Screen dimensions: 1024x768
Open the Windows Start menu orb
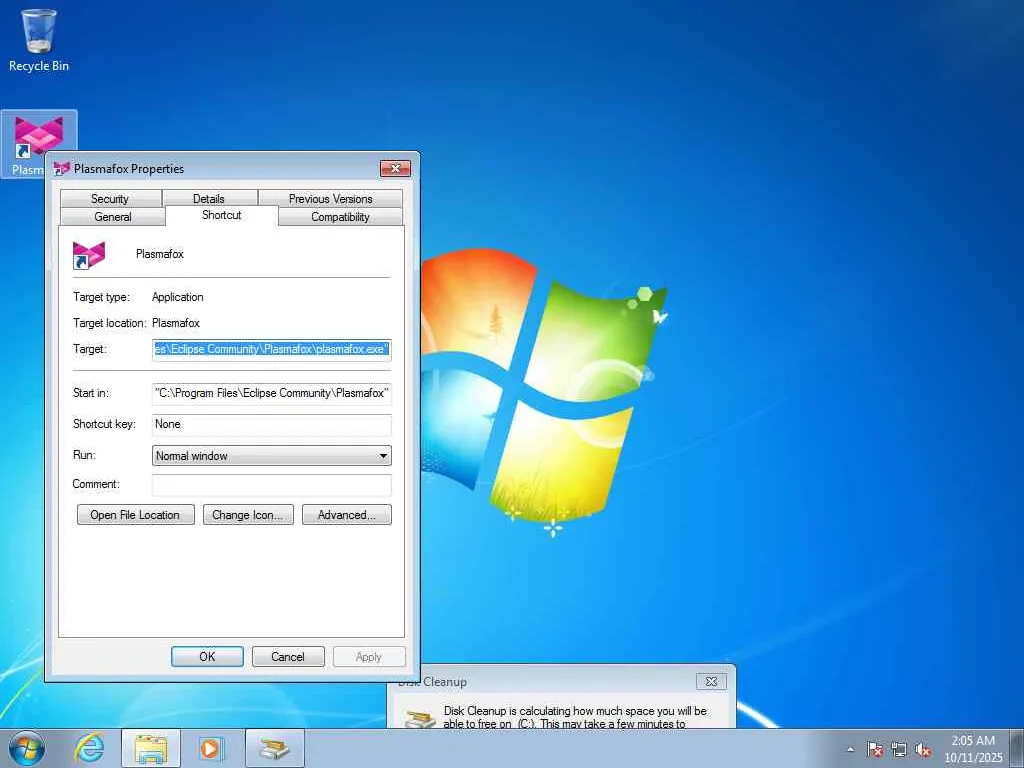tap(27, 748)
